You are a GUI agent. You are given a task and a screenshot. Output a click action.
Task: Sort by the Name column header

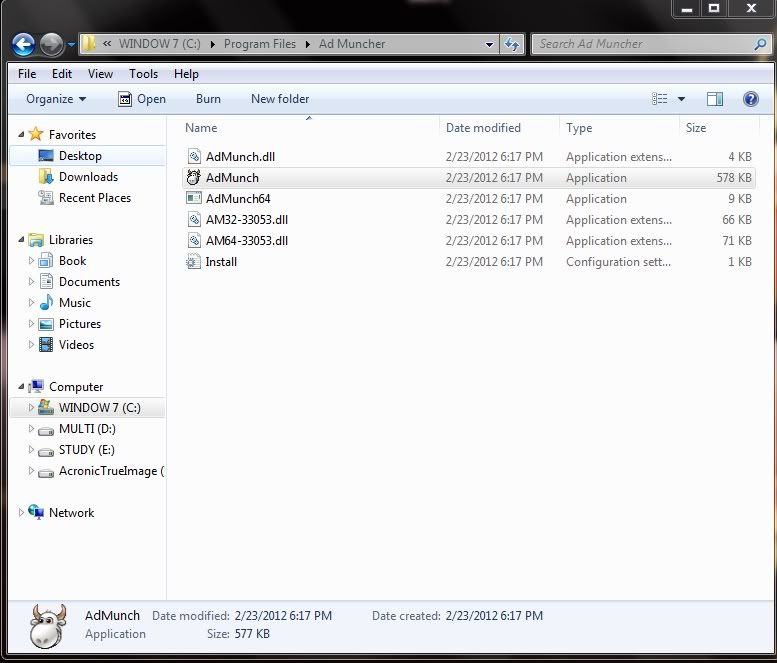pyautogui.click(x=201, y=128)
